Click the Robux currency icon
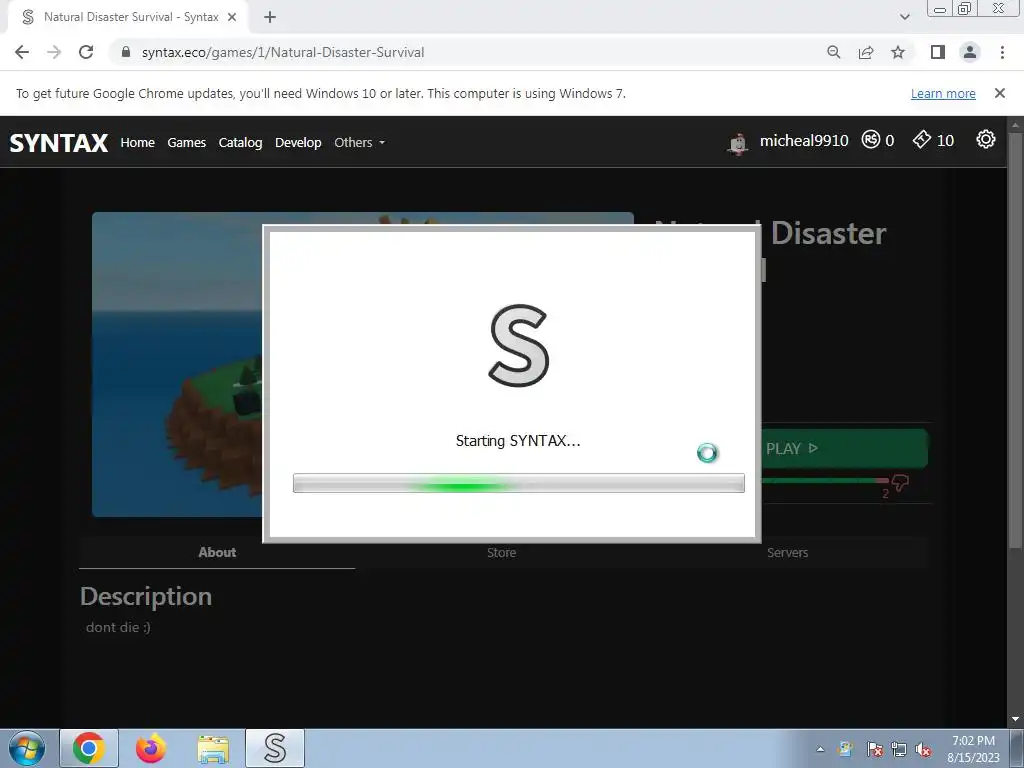This screenshot has width=1024, height=768. tap(871, 140)
